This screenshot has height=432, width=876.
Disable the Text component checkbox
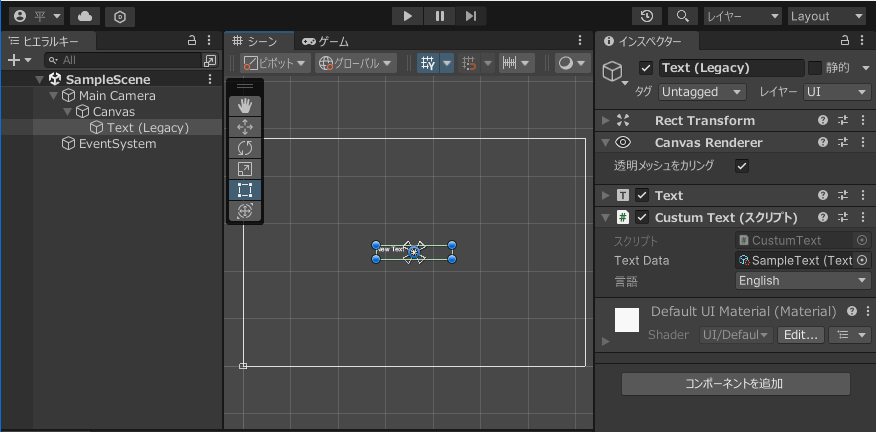pos(642,196)
